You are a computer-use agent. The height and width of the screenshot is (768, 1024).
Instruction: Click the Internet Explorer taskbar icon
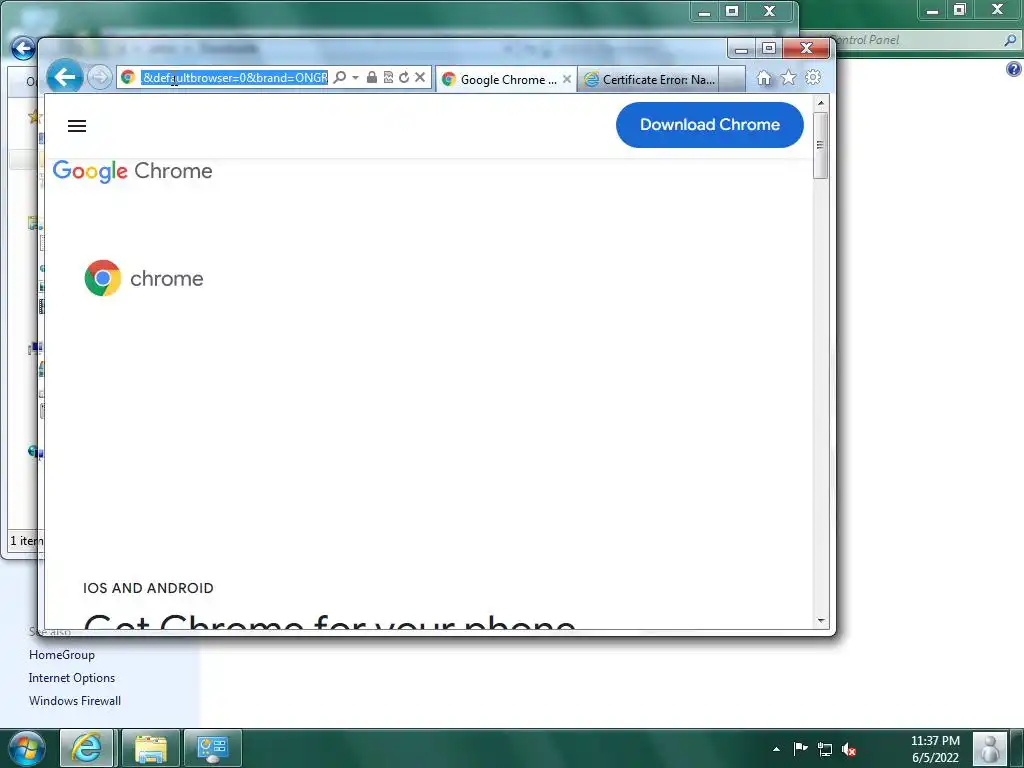87,748
